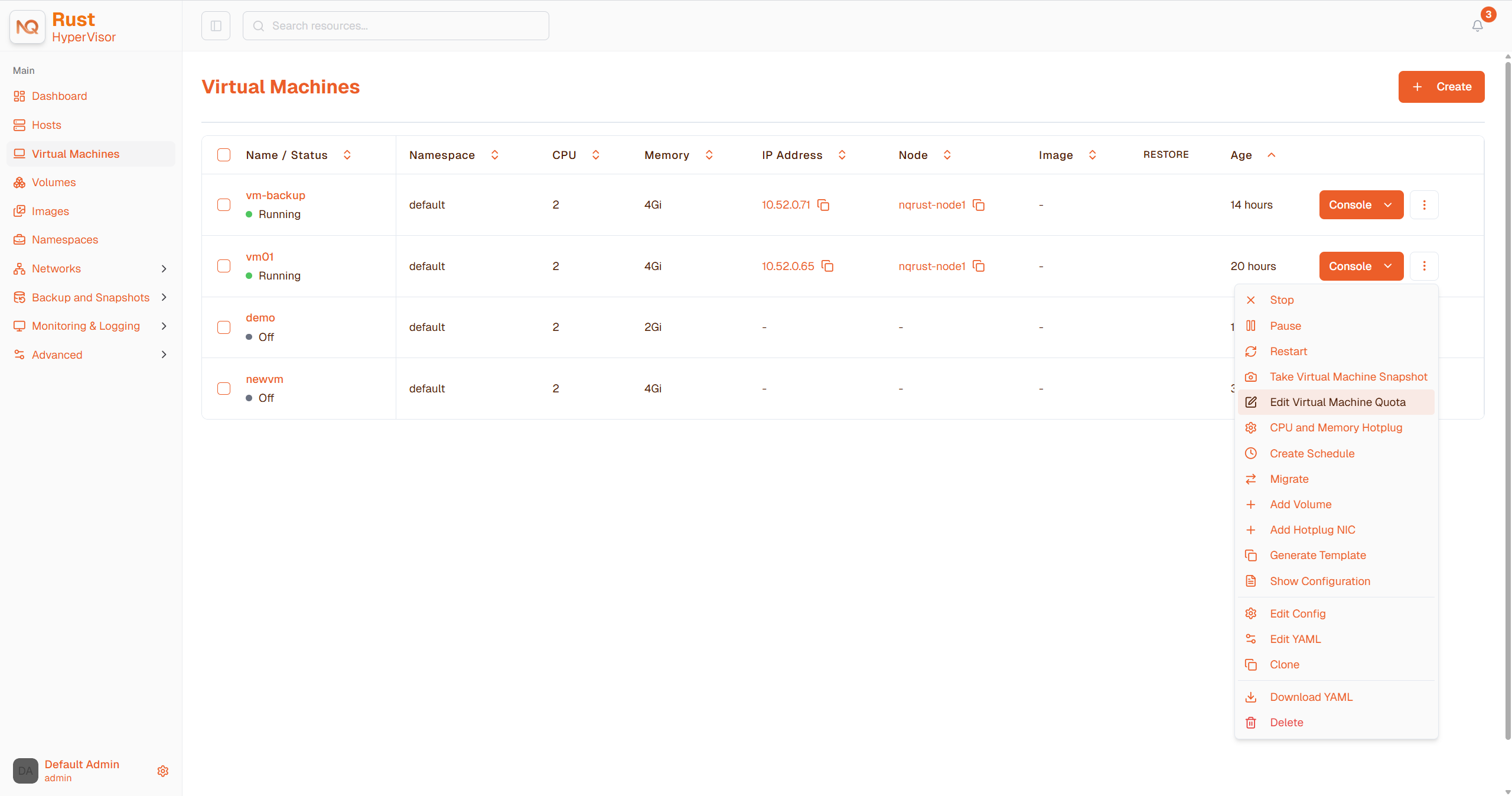This screenshot has width=1512, height=796.
Task: Select the vm01 row checkbox
Action: [x=224, y=267]
